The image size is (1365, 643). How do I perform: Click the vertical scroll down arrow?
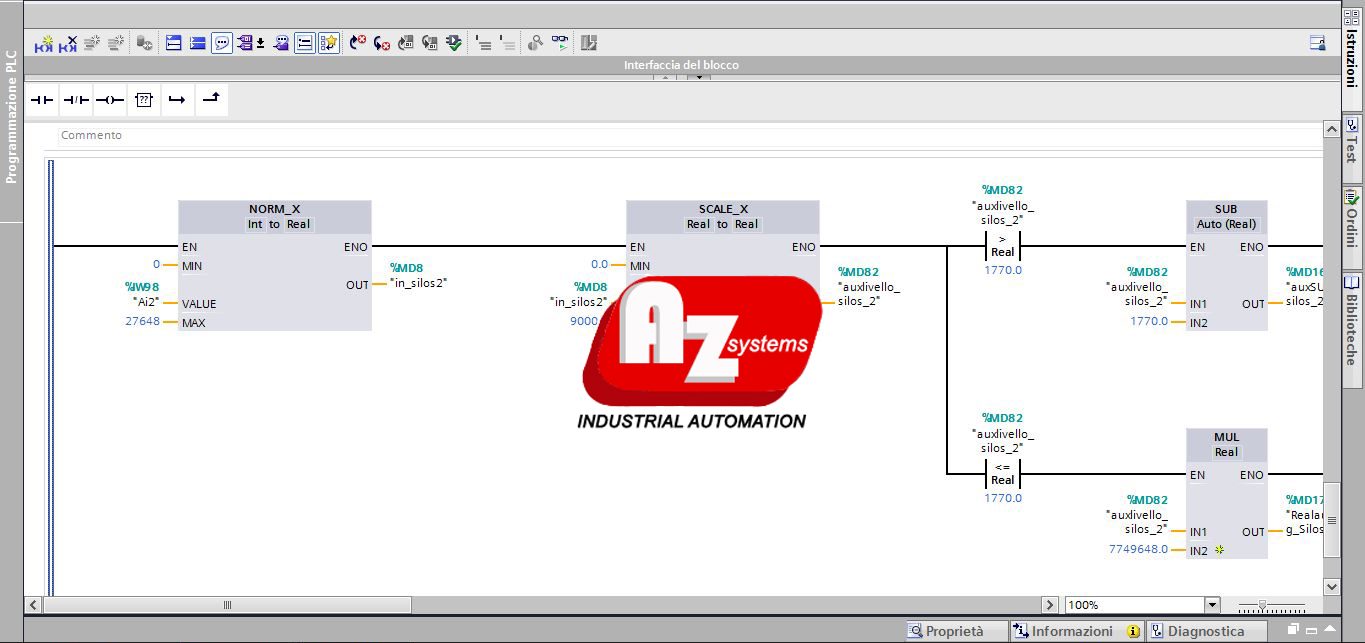tap(1331, 586)
